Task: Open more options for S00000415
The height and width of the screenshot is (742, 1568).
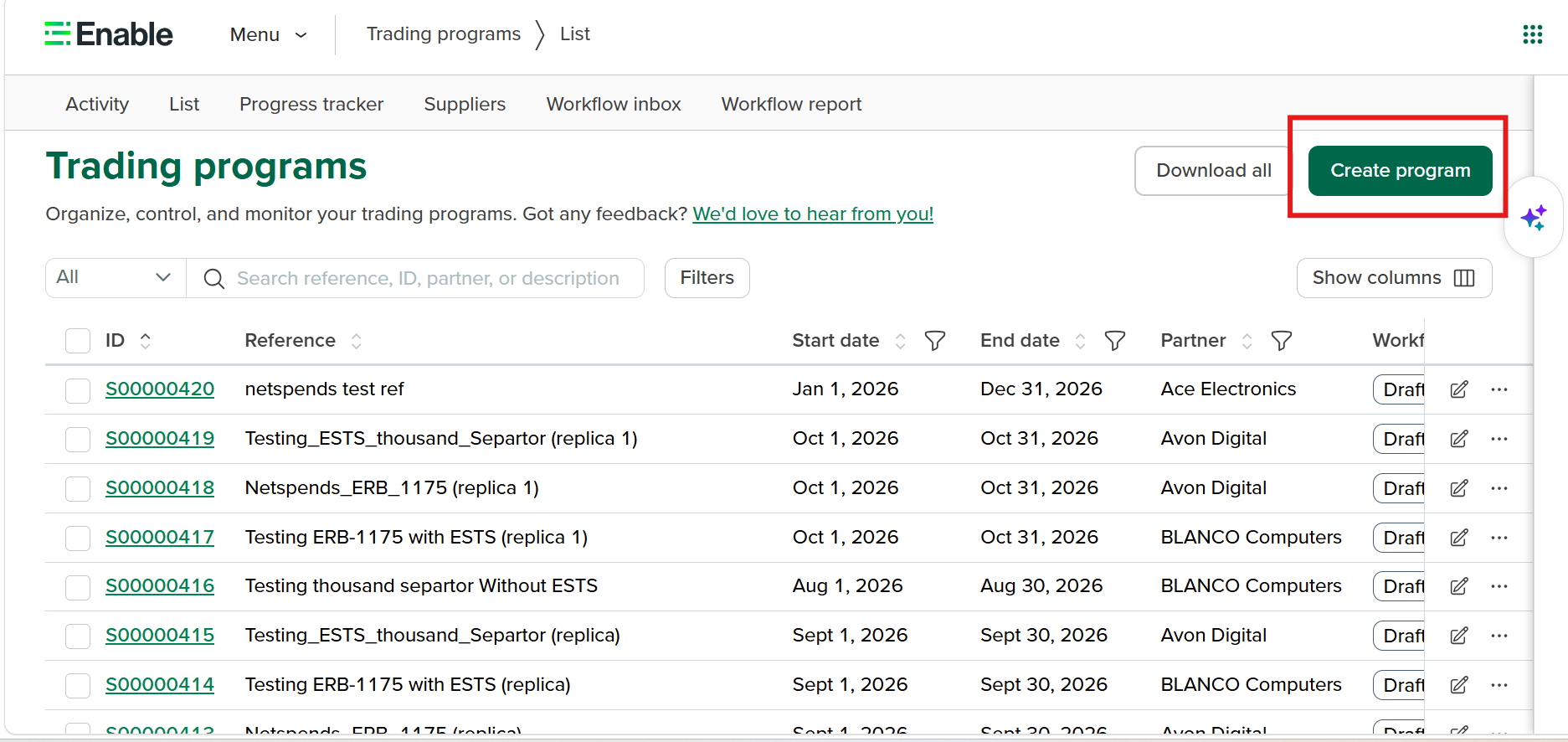Action: tap(1499, 636)
